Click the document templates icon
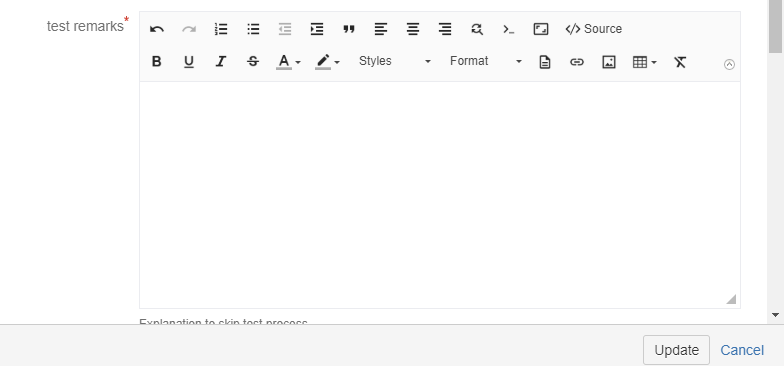Screen dimensions: 784x366 tap(545, 62)
